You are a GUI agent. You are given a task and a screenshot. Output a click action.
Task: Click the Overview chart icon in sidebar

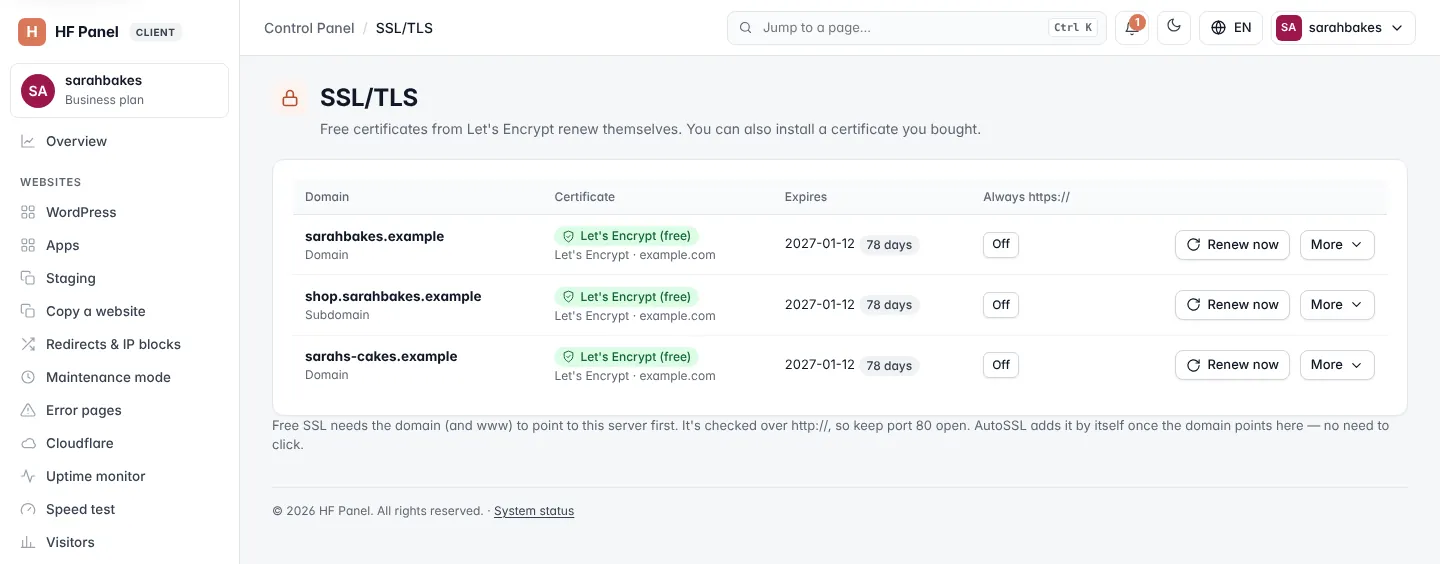(28, 141)
